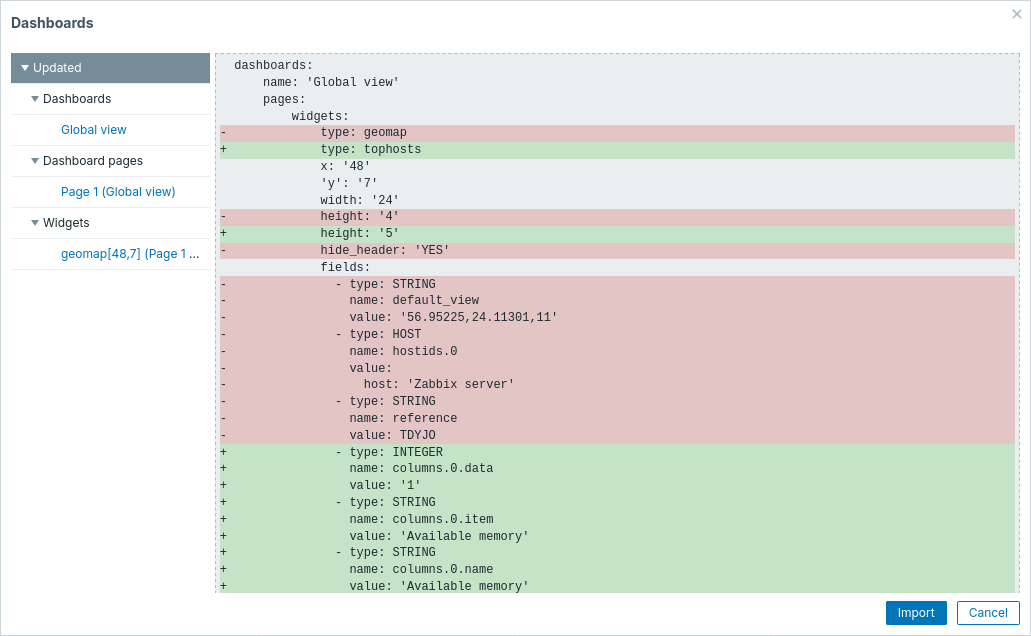Click the removed hide_header 'YES' line
Viewport: 1031px width, 636px height.
click(x=384, y=251)
